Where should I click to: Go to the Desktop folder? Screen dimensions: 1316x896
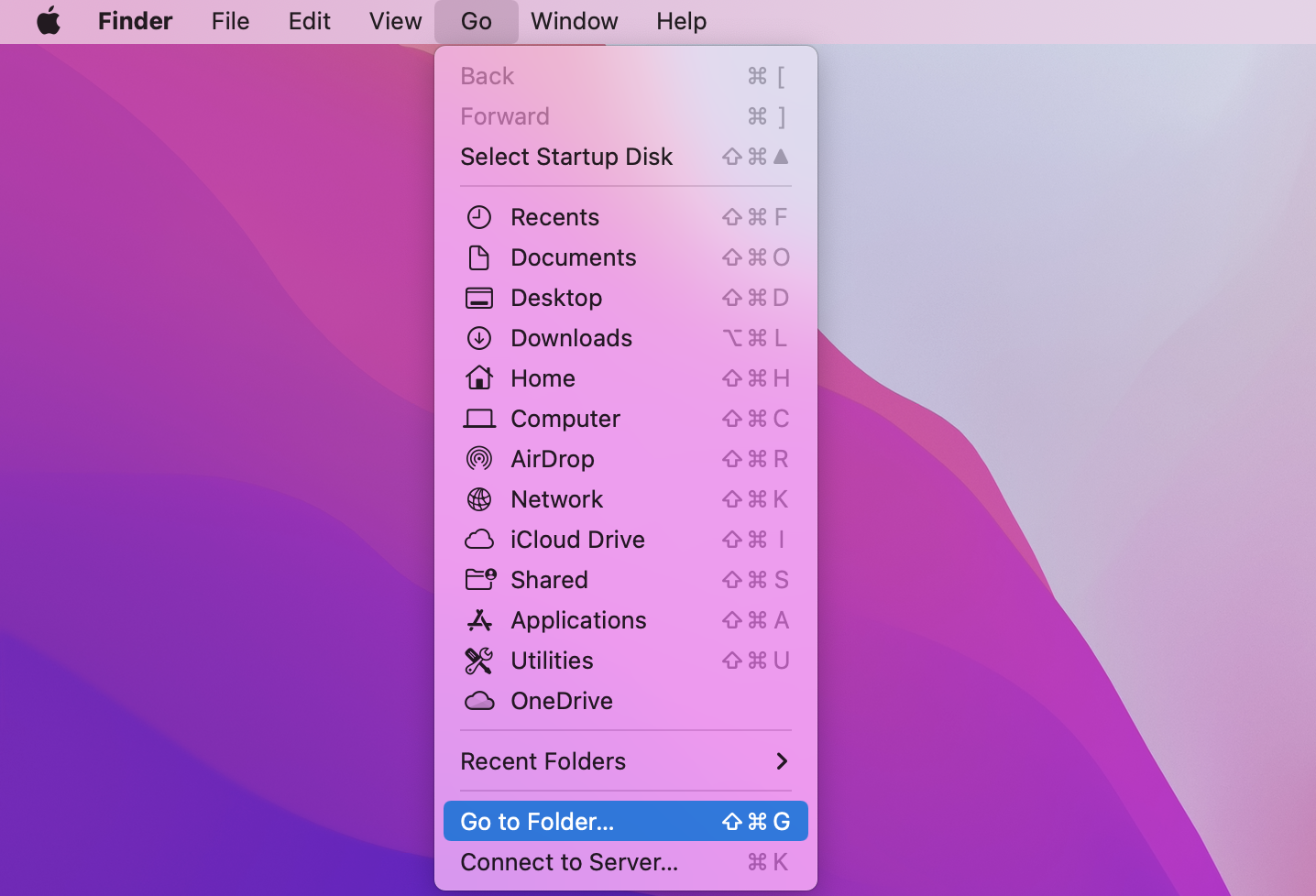coord(556,298)
